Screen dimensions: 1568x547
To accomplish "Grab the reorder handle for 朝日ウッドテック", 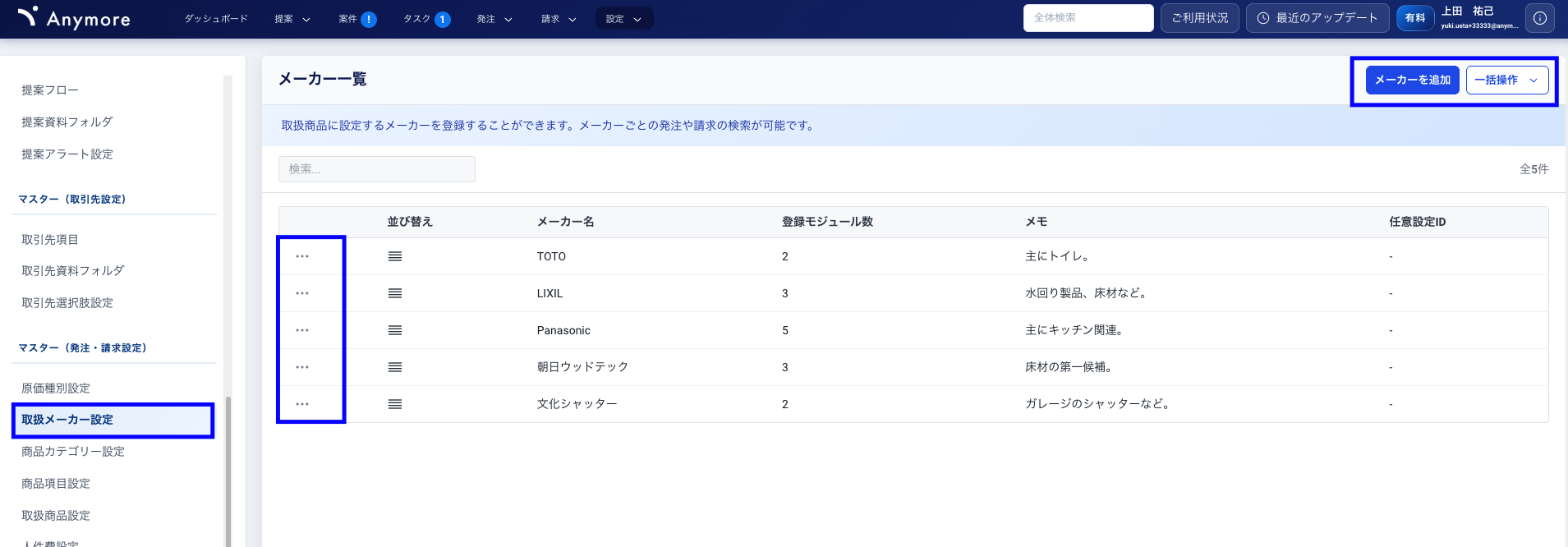I will click(x=395, y=367).
